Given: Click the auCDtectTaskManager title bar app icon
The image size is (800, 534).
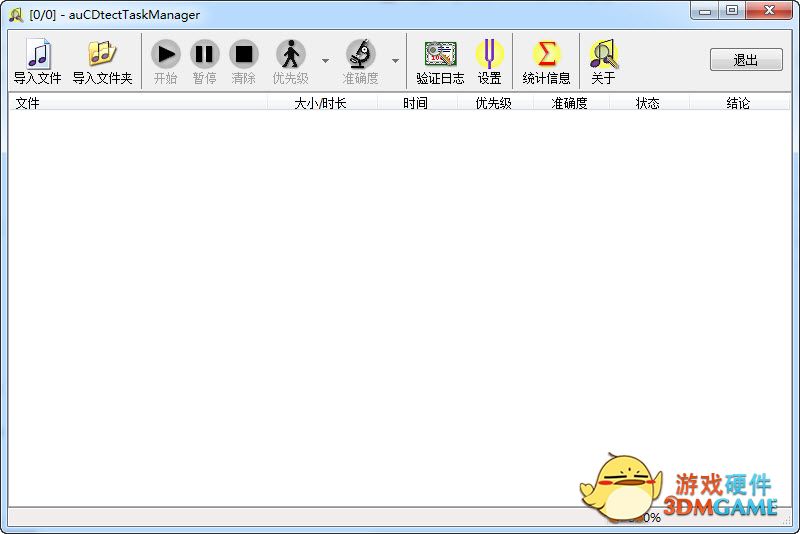Looking at the screenshot, I should (x=16, y=14).
